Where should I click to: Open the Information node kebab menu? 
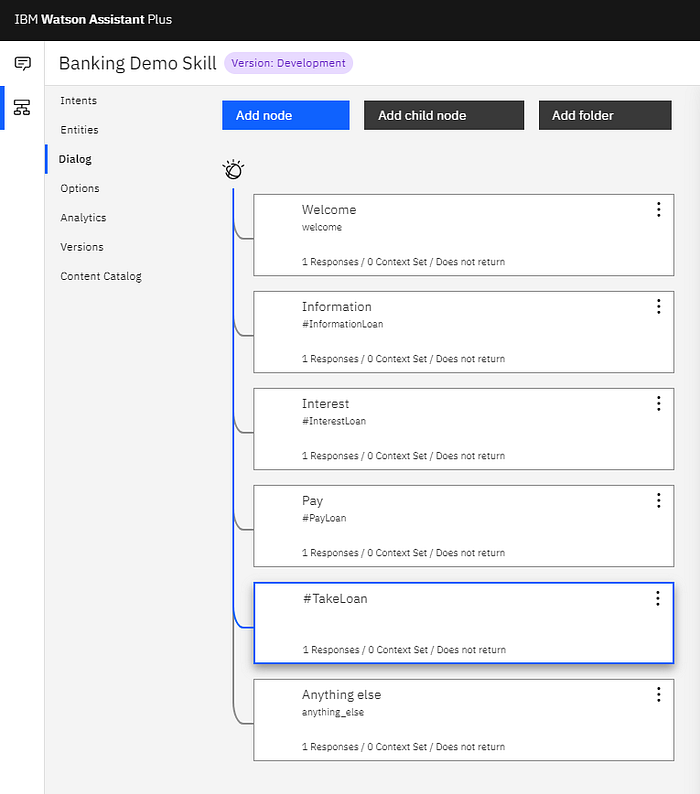point(658,306)
